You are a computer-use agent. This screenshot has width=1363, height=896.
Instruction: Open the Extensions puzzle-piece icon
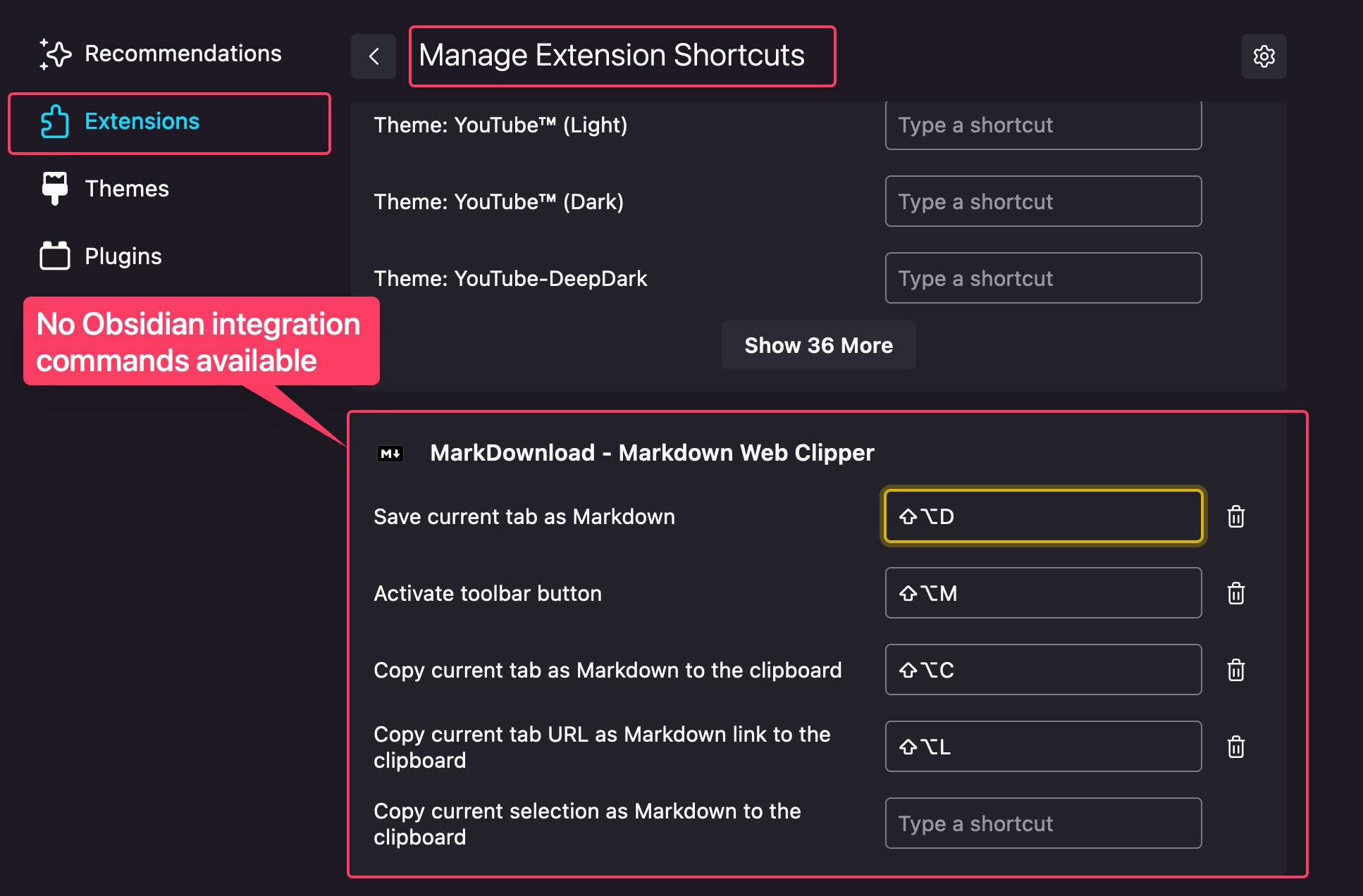(56, 121)
